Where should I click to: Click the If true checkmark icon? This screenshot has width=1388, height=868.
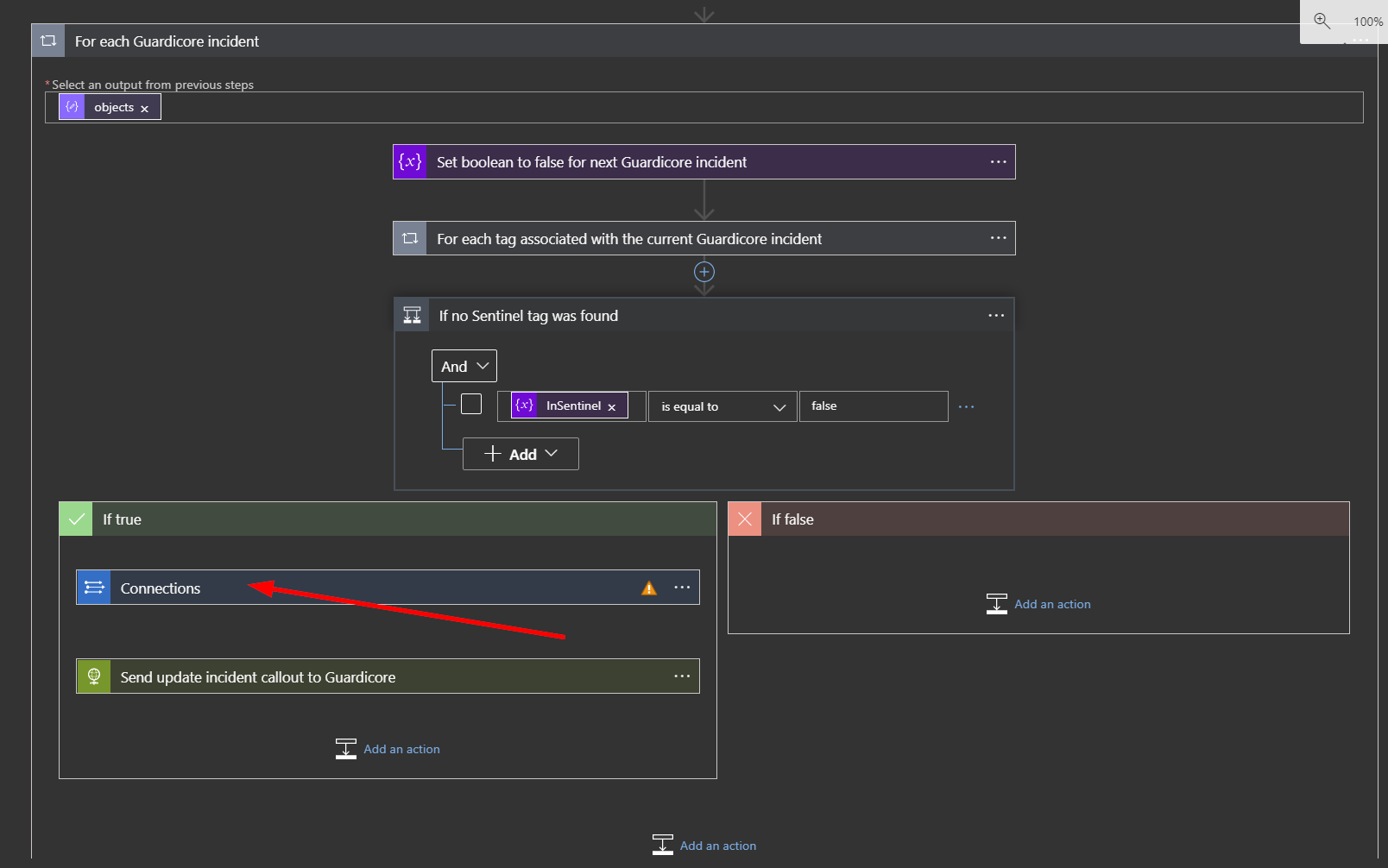[76, 519]
